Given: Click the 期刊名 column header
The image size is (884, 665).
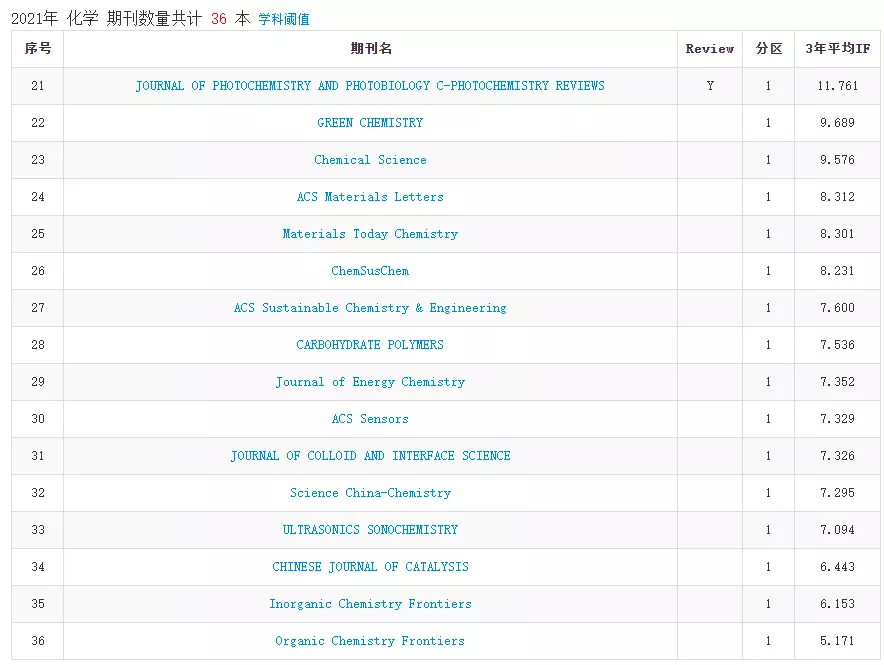Looking at the screenshot, I should pyautogui.click(x=370, y=49).
